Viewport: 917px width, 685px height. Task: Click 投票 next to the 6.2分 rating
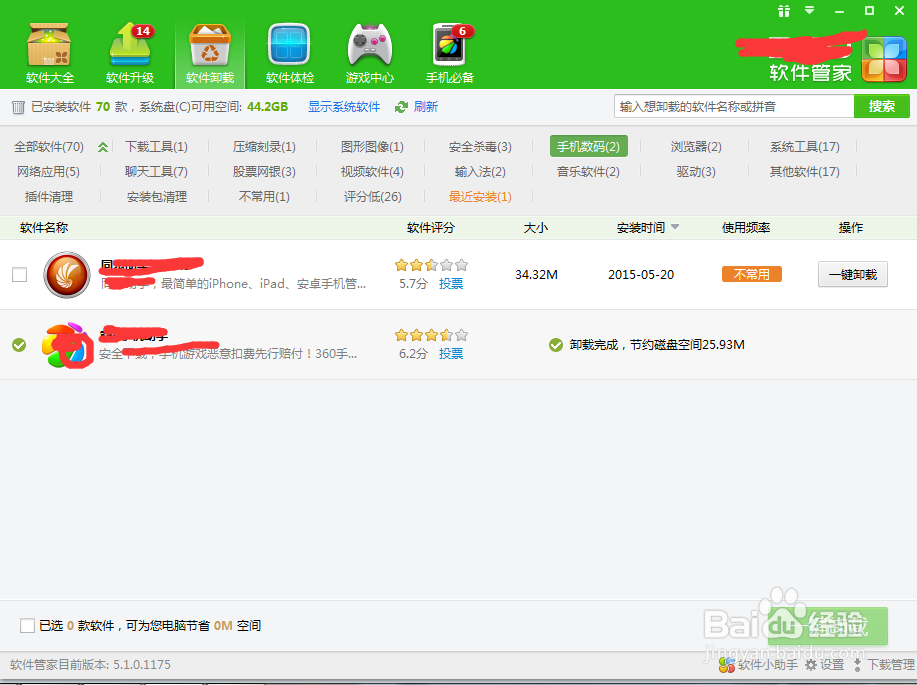click(451, 354)
